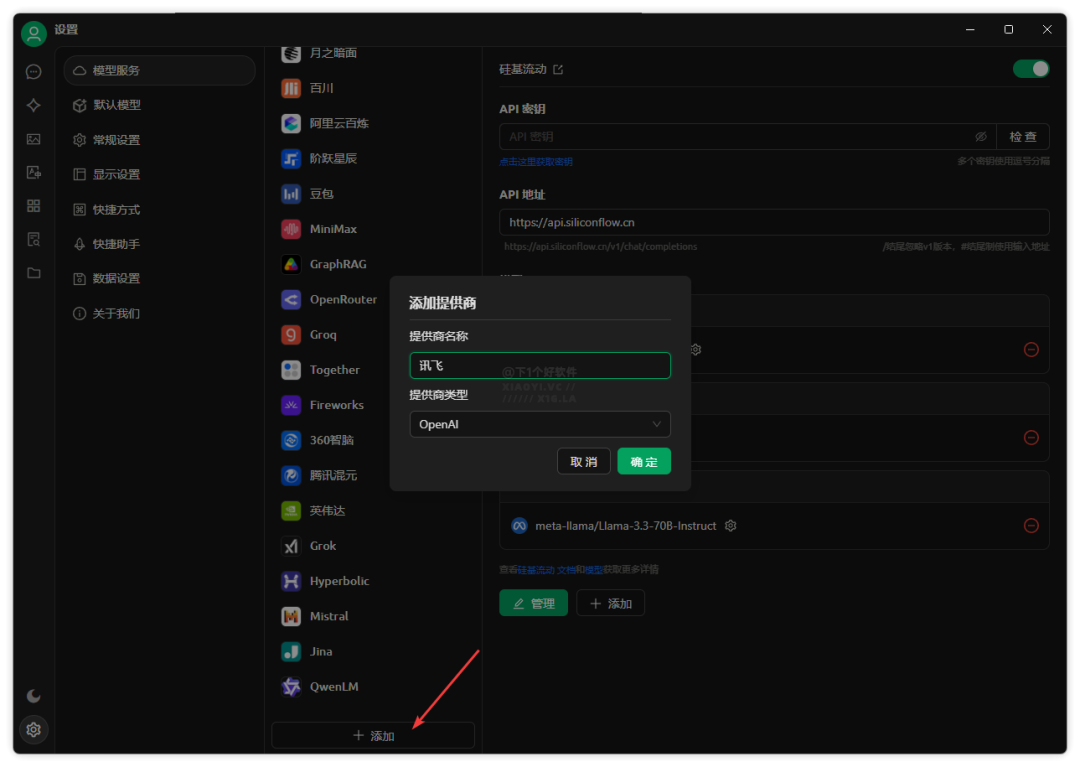
Task: Select the 百川 provider icon
Action: click(x=291, y=88)
